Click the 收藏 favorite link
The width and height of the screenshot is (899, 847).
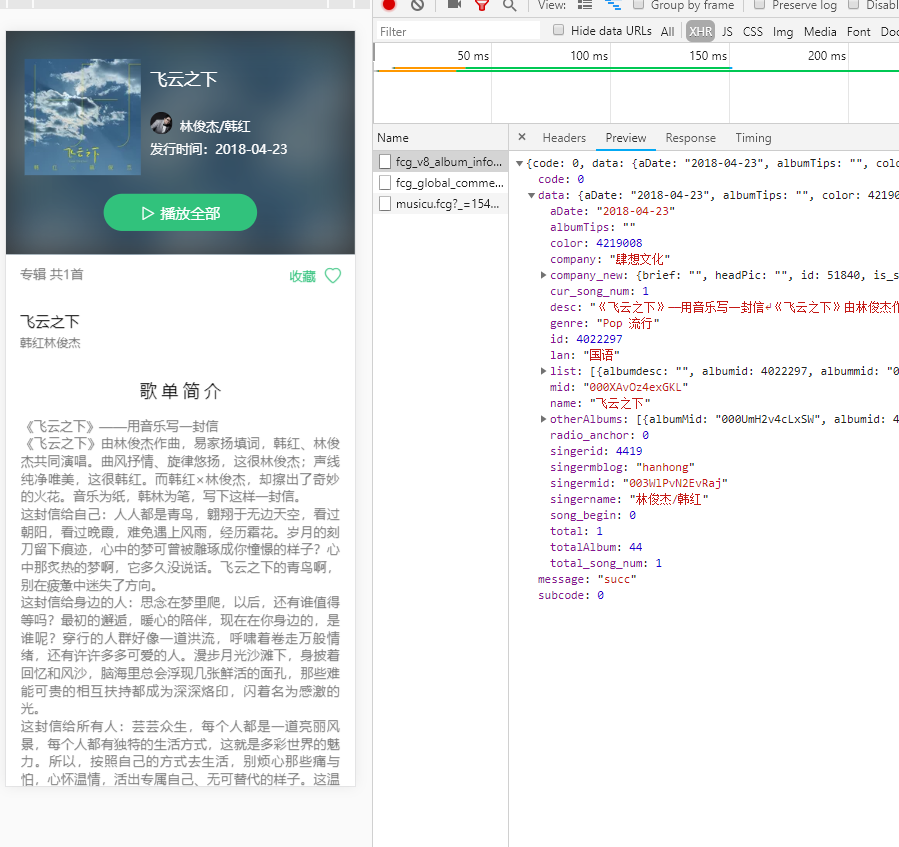tap(302, 276)
